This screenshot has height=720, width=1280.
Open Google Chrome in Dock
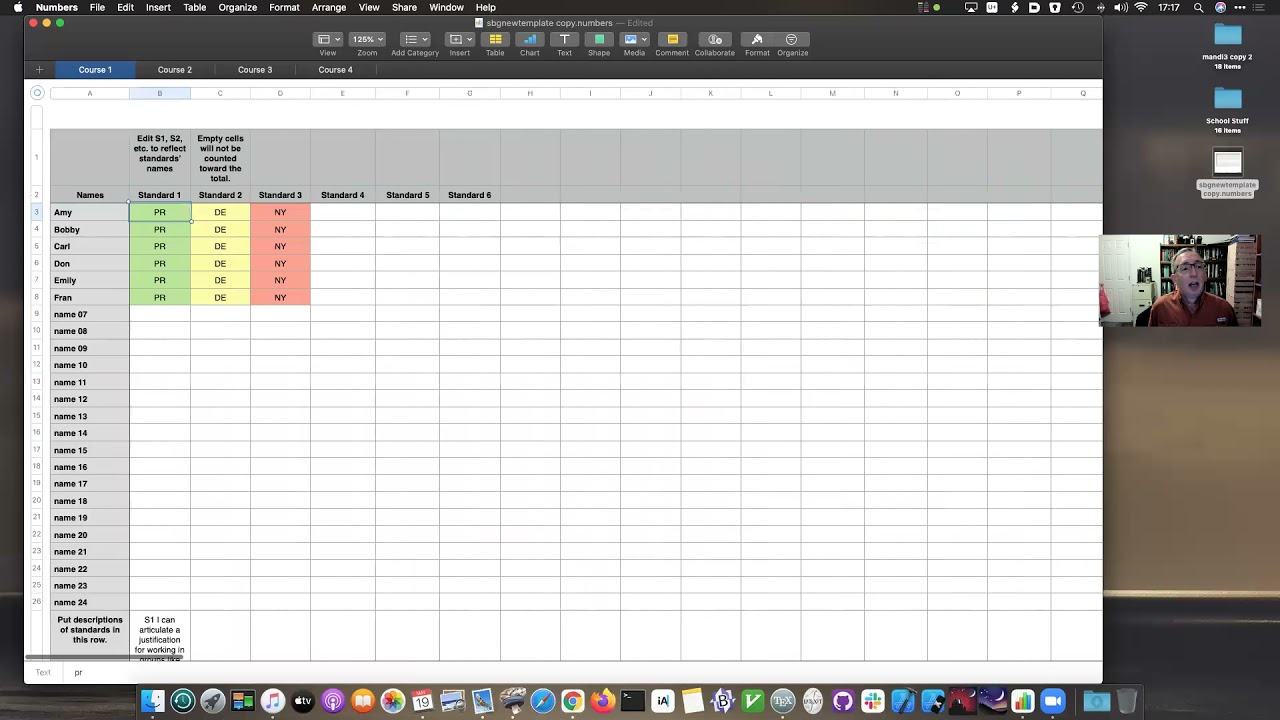pyautogui.click(x=573, y=701)
